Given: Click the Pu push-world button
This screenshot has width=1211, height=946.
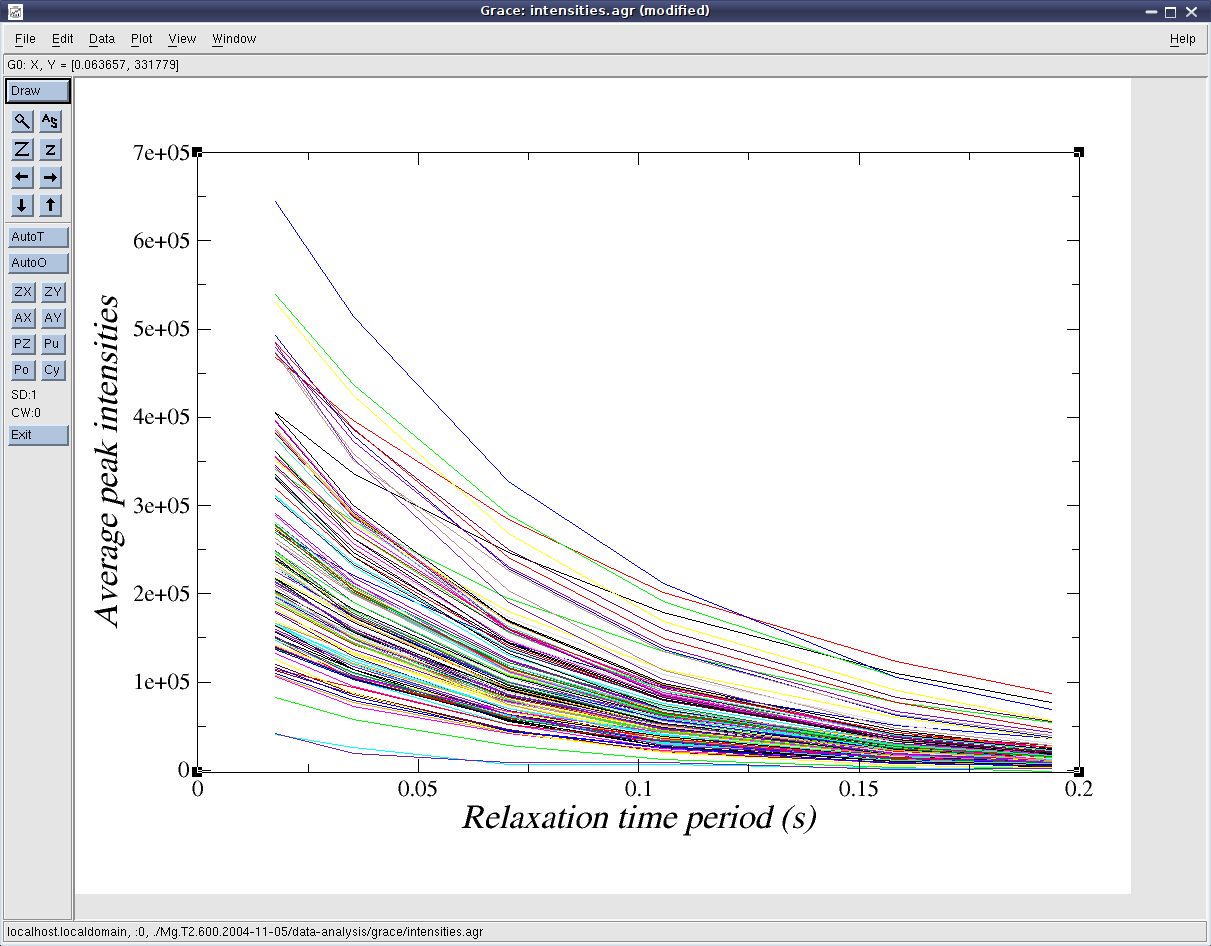Looking at the screenshot, I should click(x=52, y=344).
